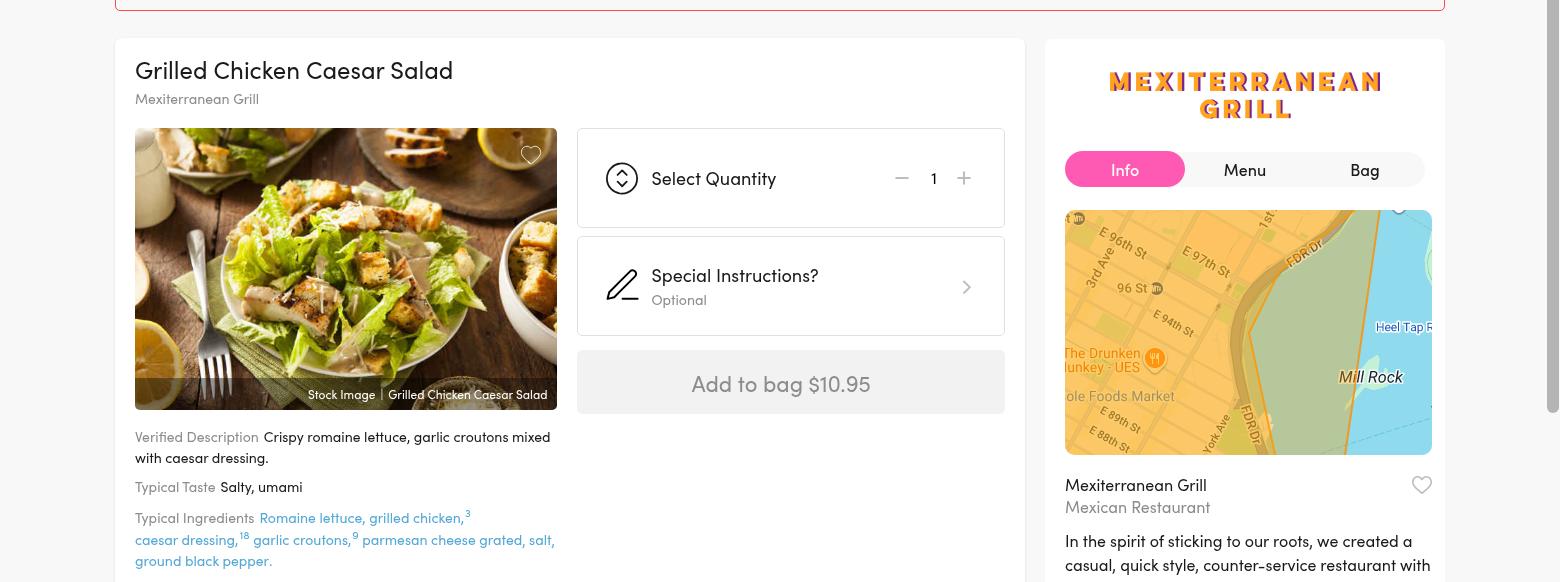Open the Bag tab
This screenshot has height=582, width=1560.
coord(1364,170)
